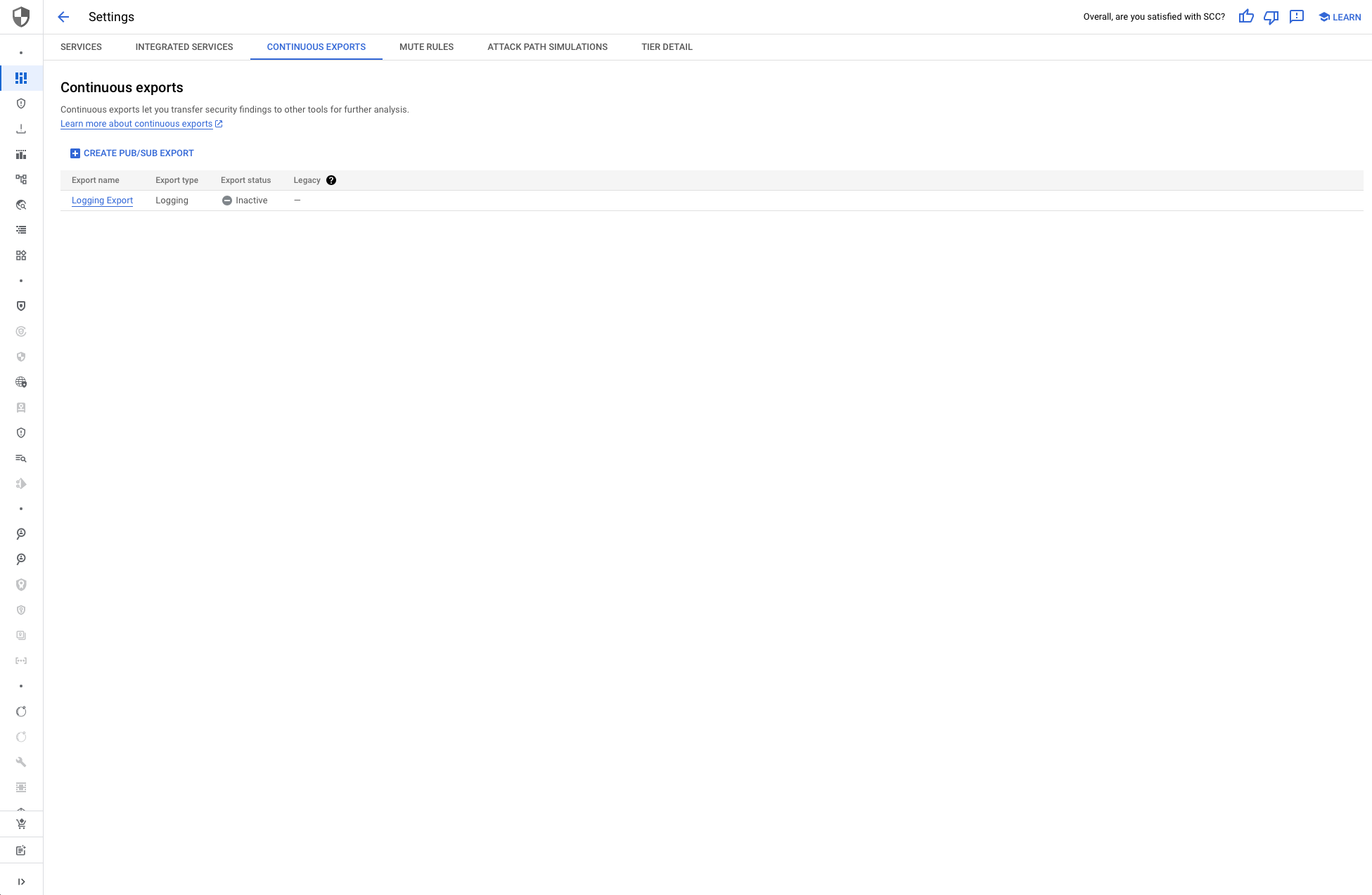
Task: Switch to the Attack Path Simulations tab
Action: (x=547, y=47)
